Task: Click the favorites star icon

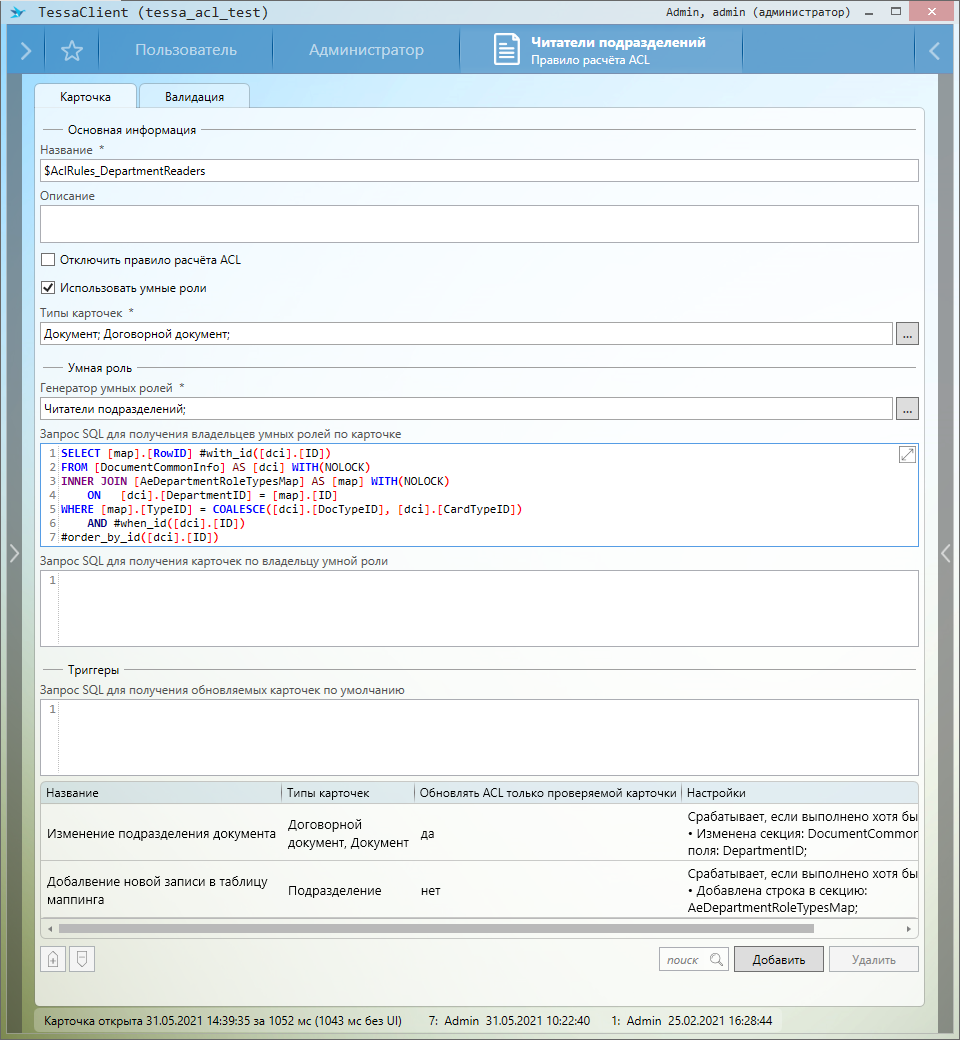Action: pyautogui.click(x=71, y=51)
